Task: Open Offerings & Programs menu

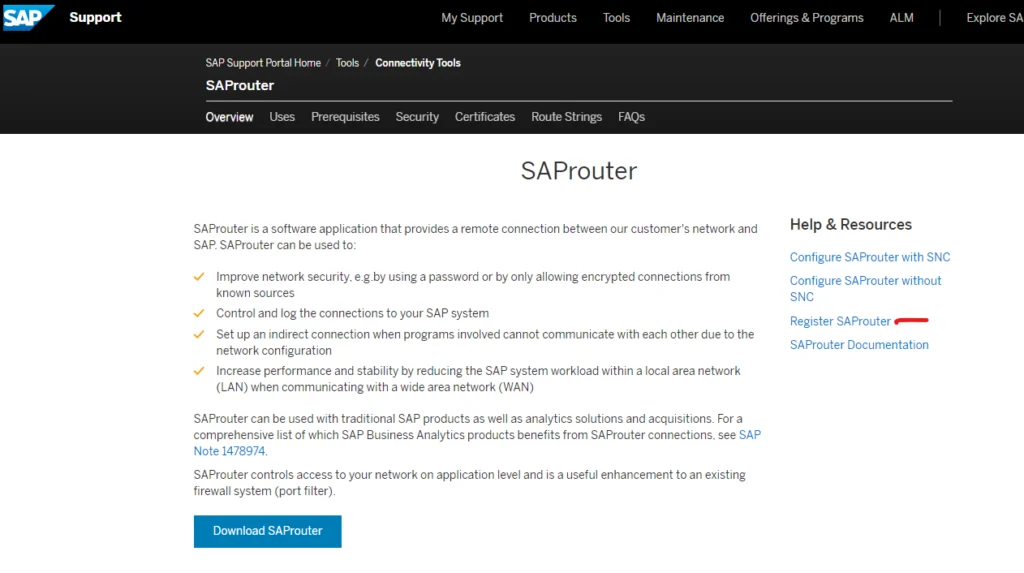Action: (x=807, y=18)
